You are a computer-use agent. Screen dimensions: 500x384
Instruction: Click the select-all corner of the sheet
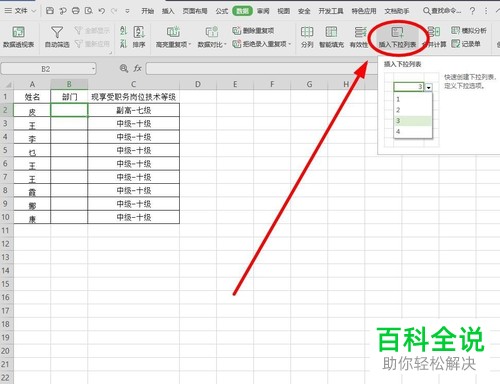coord(7,84)
